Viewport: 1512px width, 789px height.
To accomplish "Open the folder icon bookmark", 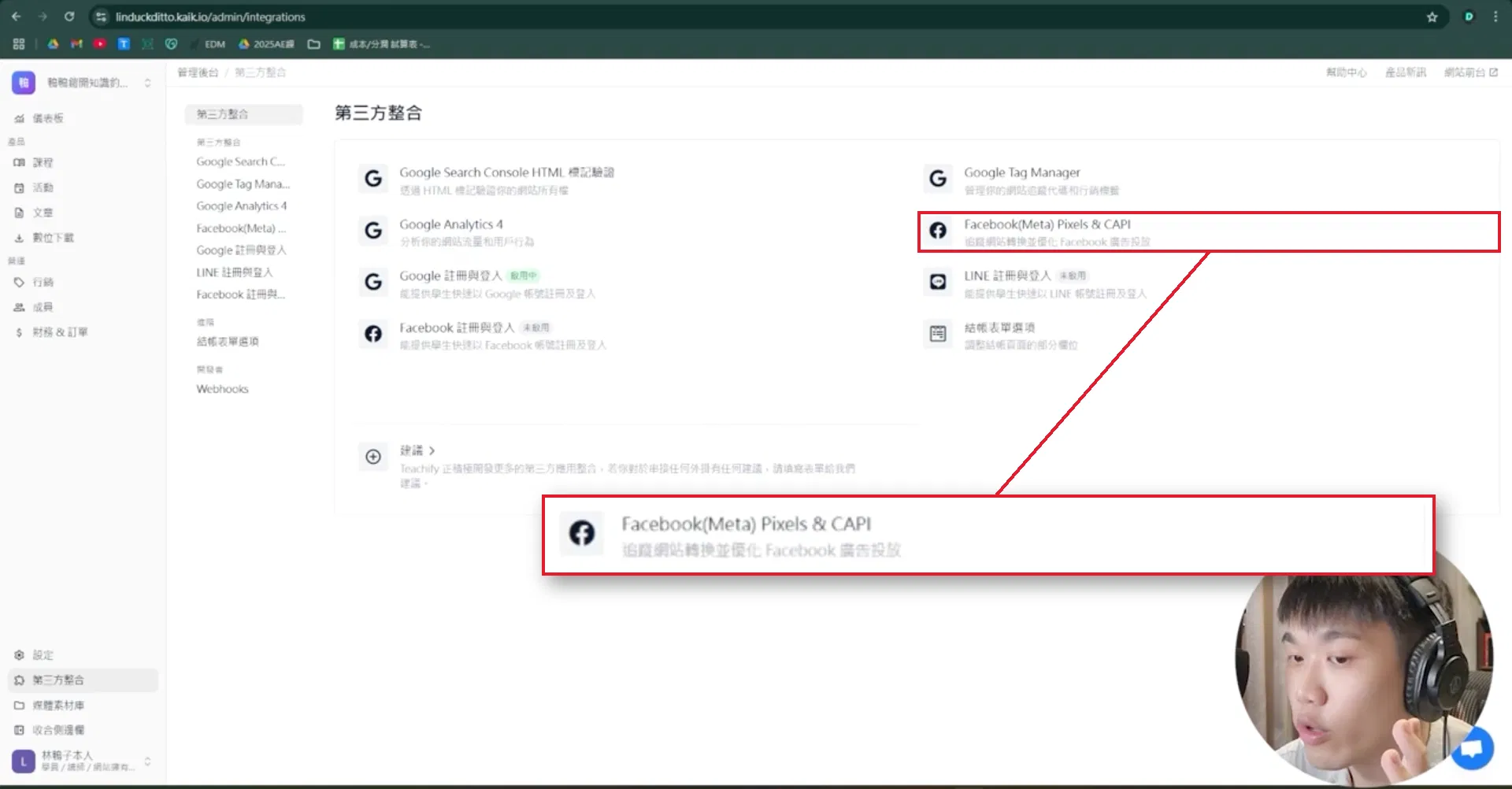I will point(313,44).
